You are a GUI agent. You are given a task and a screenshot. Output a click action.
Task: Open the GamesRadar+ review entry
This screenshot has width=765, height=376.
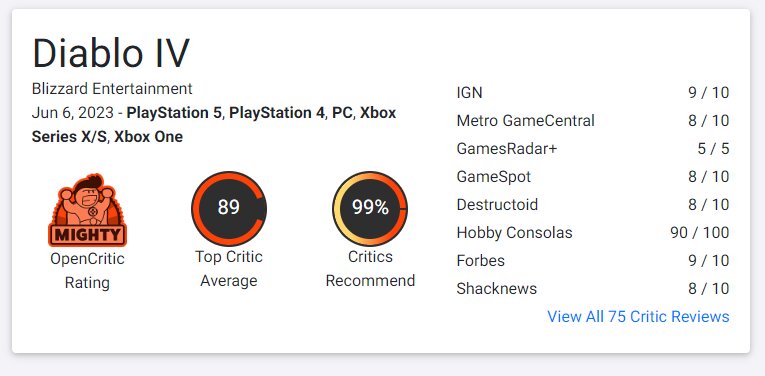[x=593, y=149]
